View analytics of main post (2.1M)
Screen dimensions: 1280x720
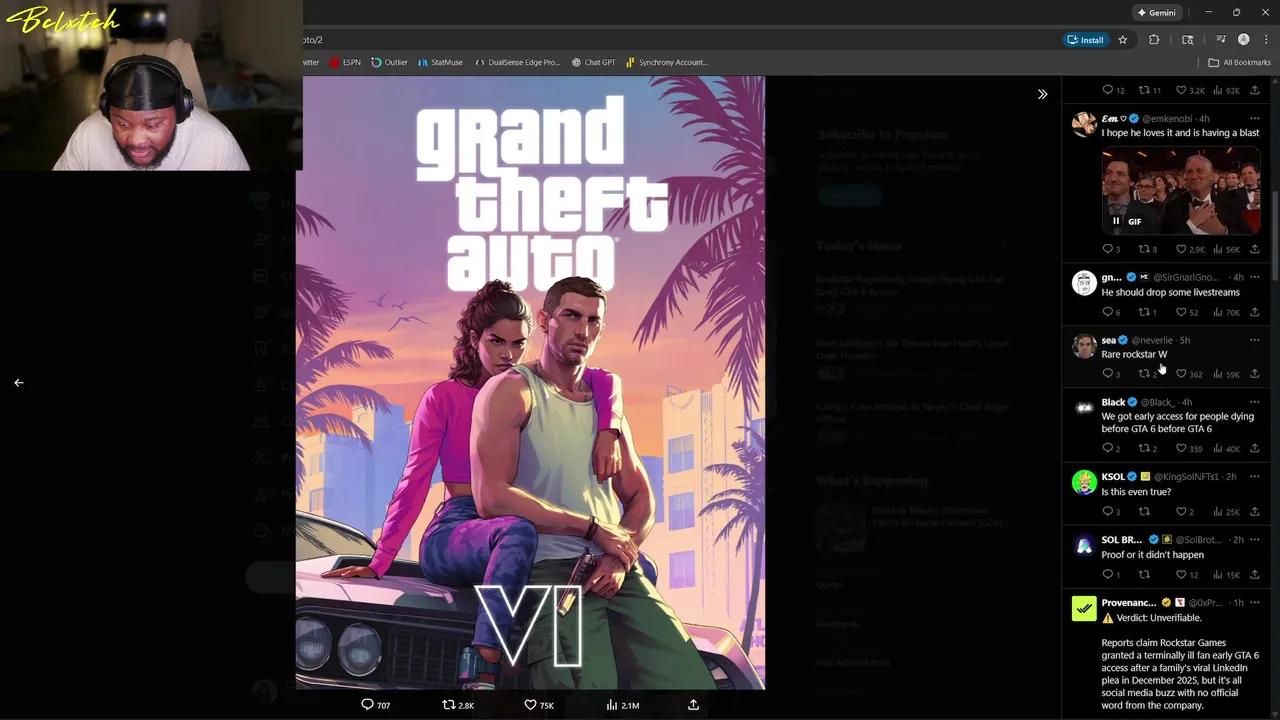622,705
